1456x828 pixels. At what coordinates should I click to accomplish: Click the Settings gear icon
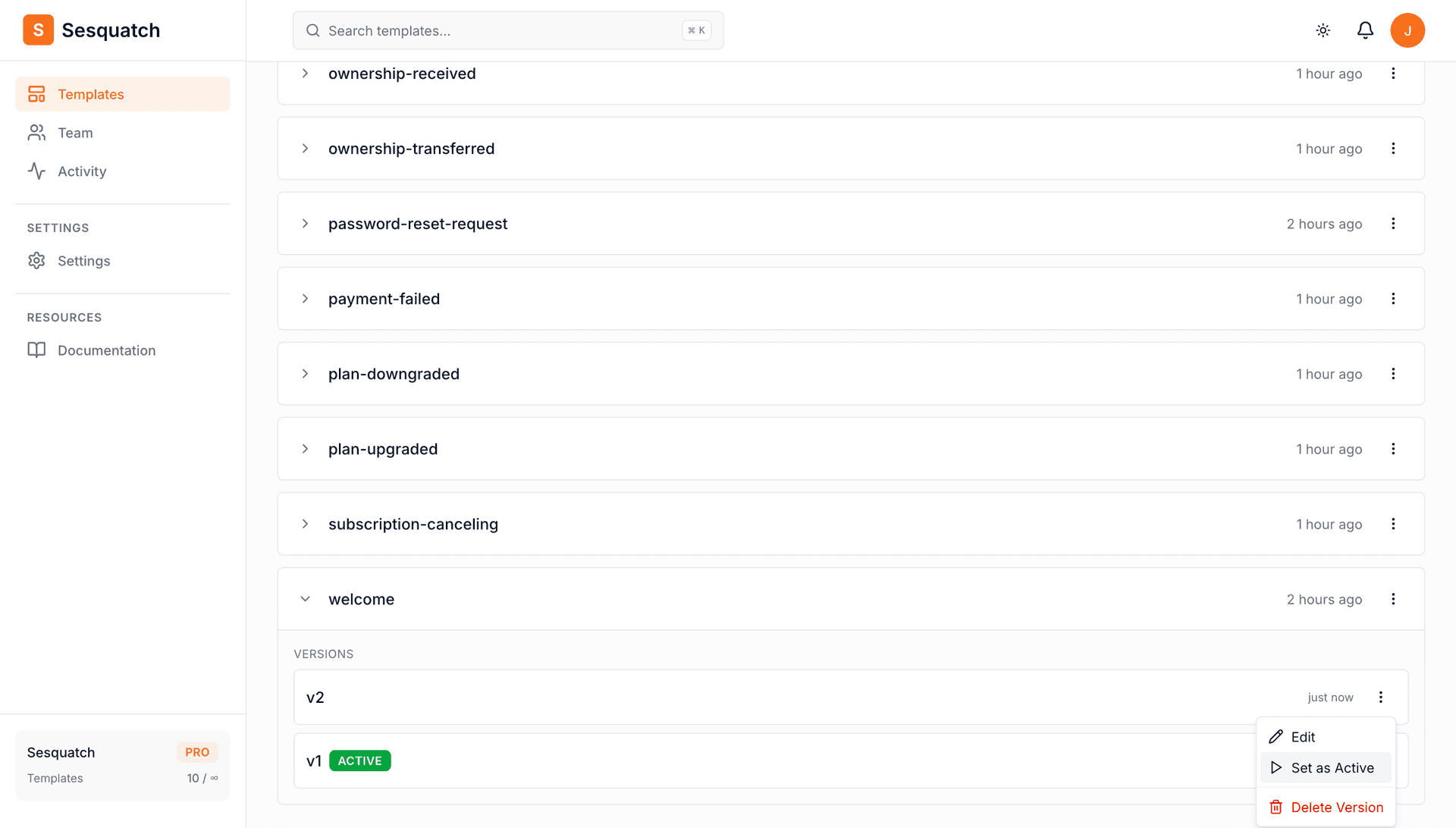point(37,260)
